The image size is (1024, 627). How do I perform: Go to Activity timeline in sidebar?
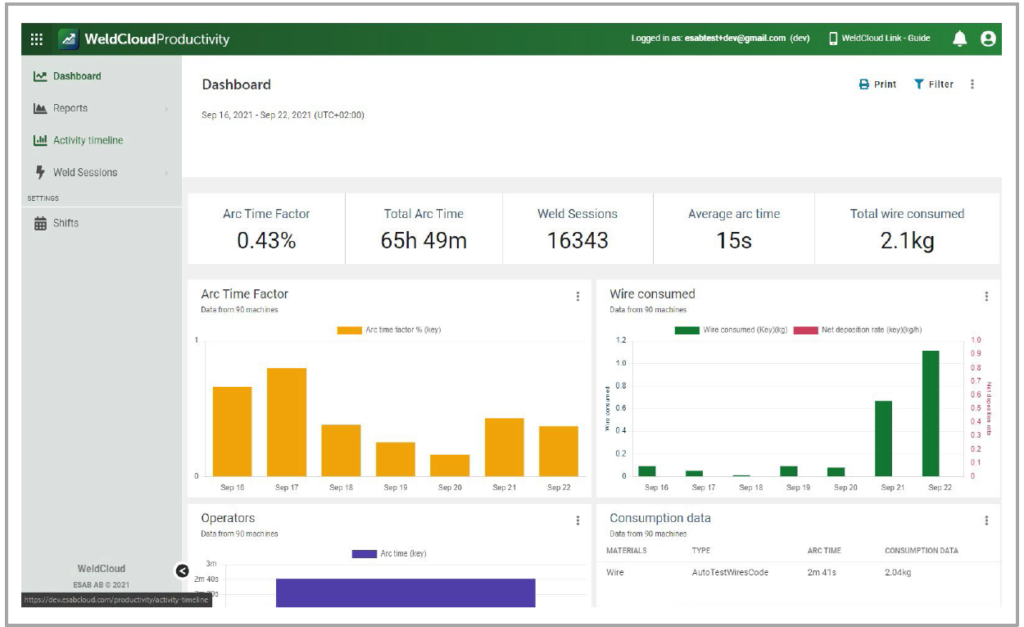(x=88, y=141)
